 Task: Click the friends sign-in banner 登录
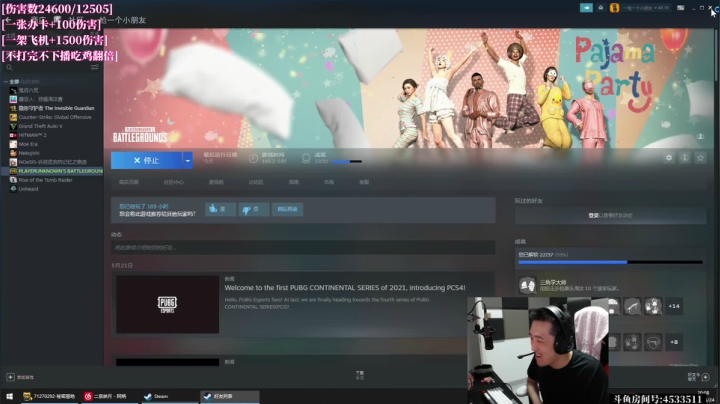[610, 215]
